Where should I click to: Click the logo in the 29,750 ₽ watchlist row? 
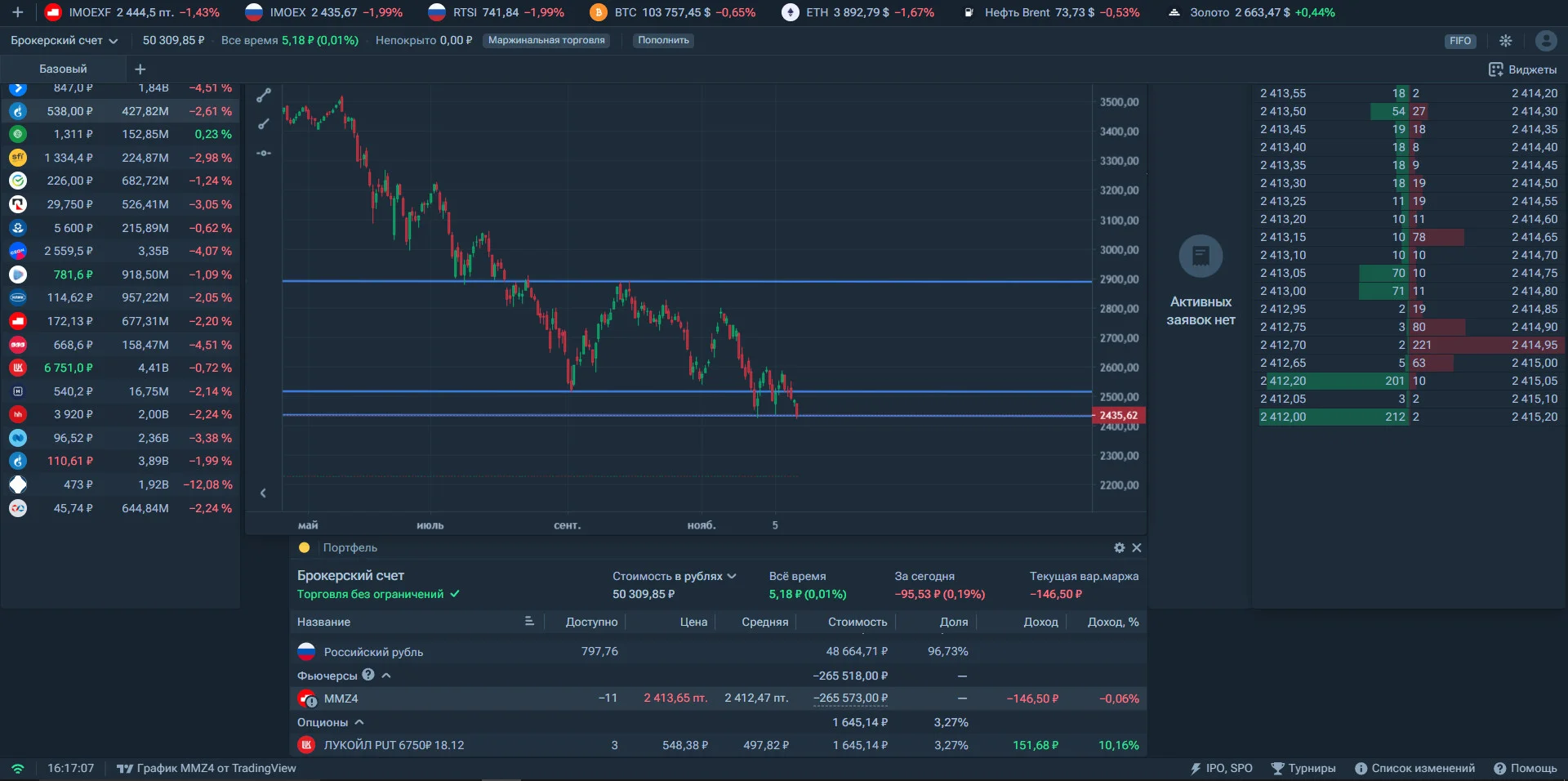(18, 204)
